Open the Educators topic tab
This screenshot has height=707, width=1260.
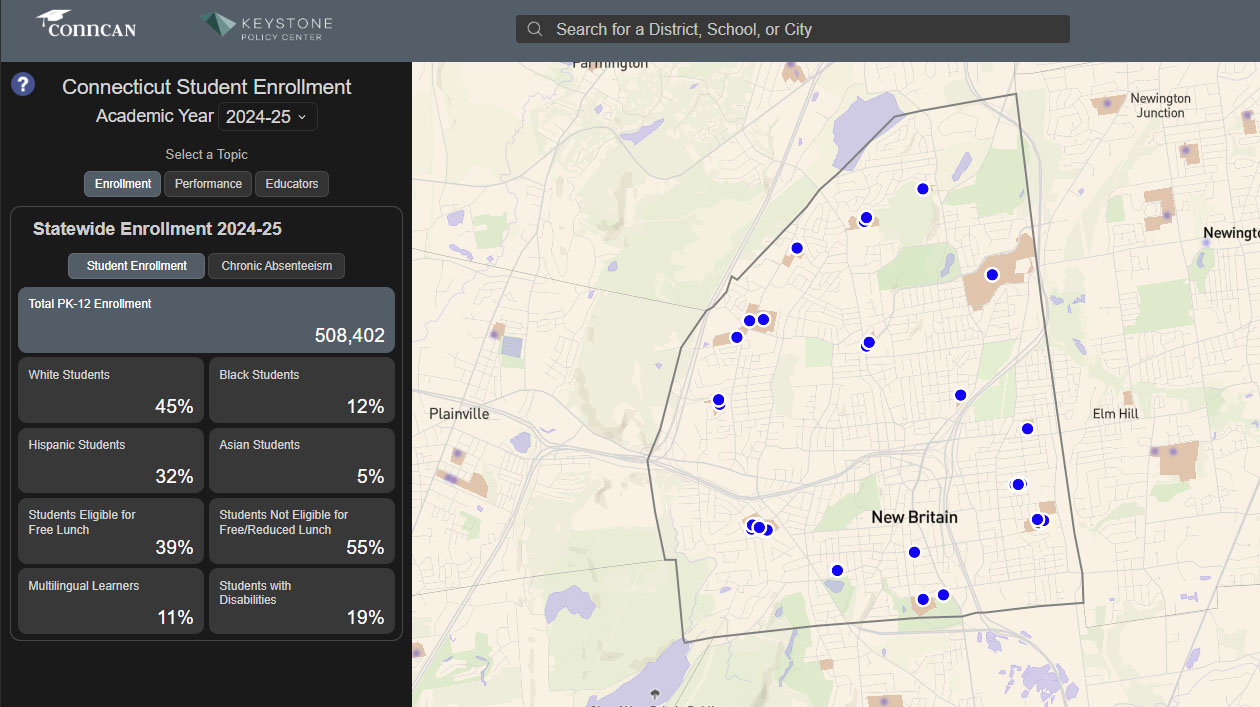291,184
